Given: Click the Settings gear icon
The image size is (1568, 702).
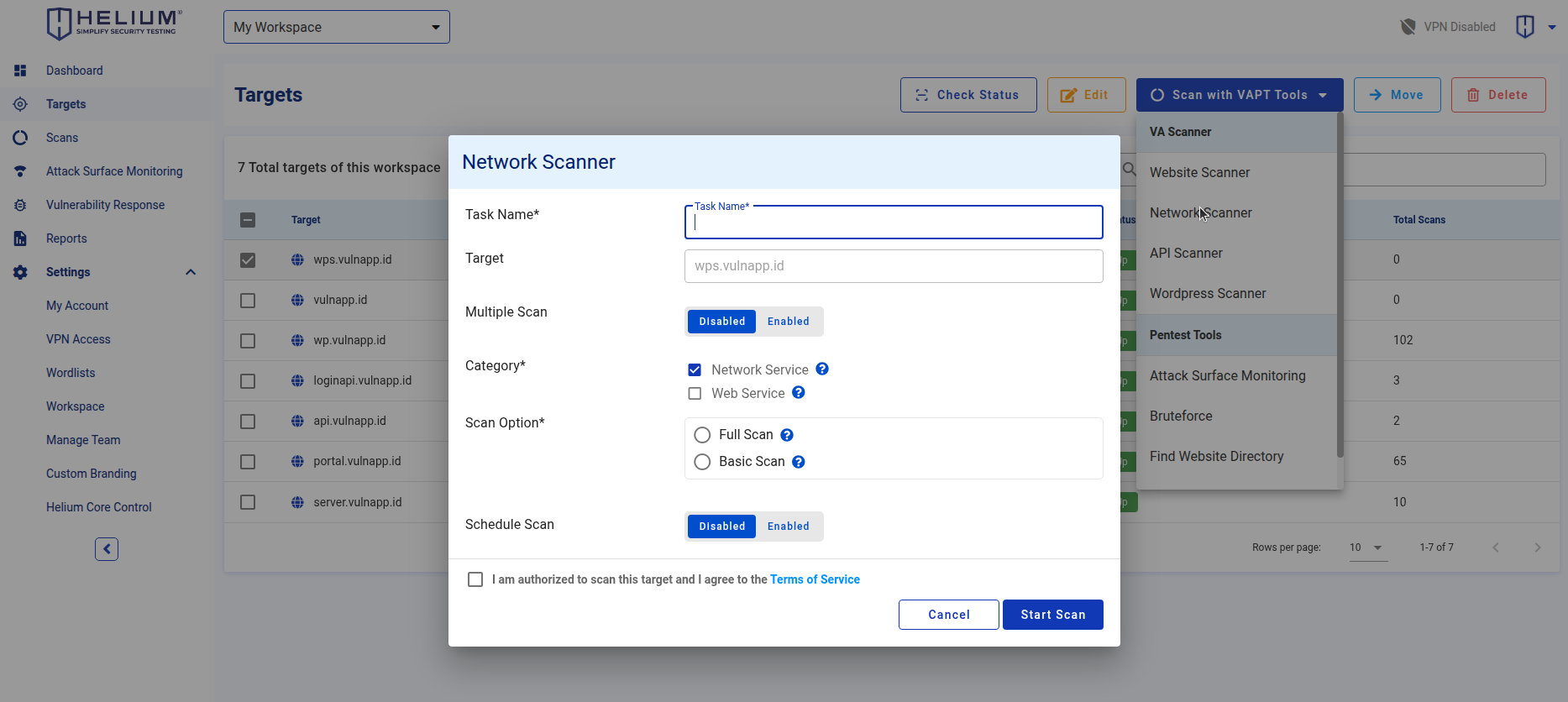Looking at the screenshot, I should (20, 272).
